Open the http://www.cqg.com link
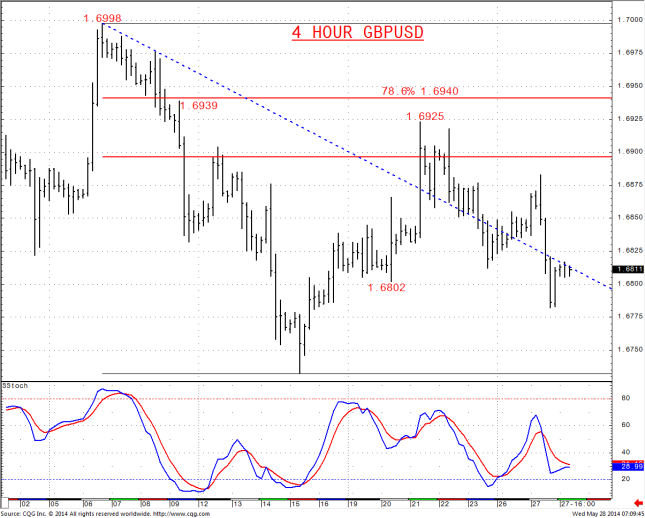Image resolution: width=645 pixels, height=518 pixels. 182,514
